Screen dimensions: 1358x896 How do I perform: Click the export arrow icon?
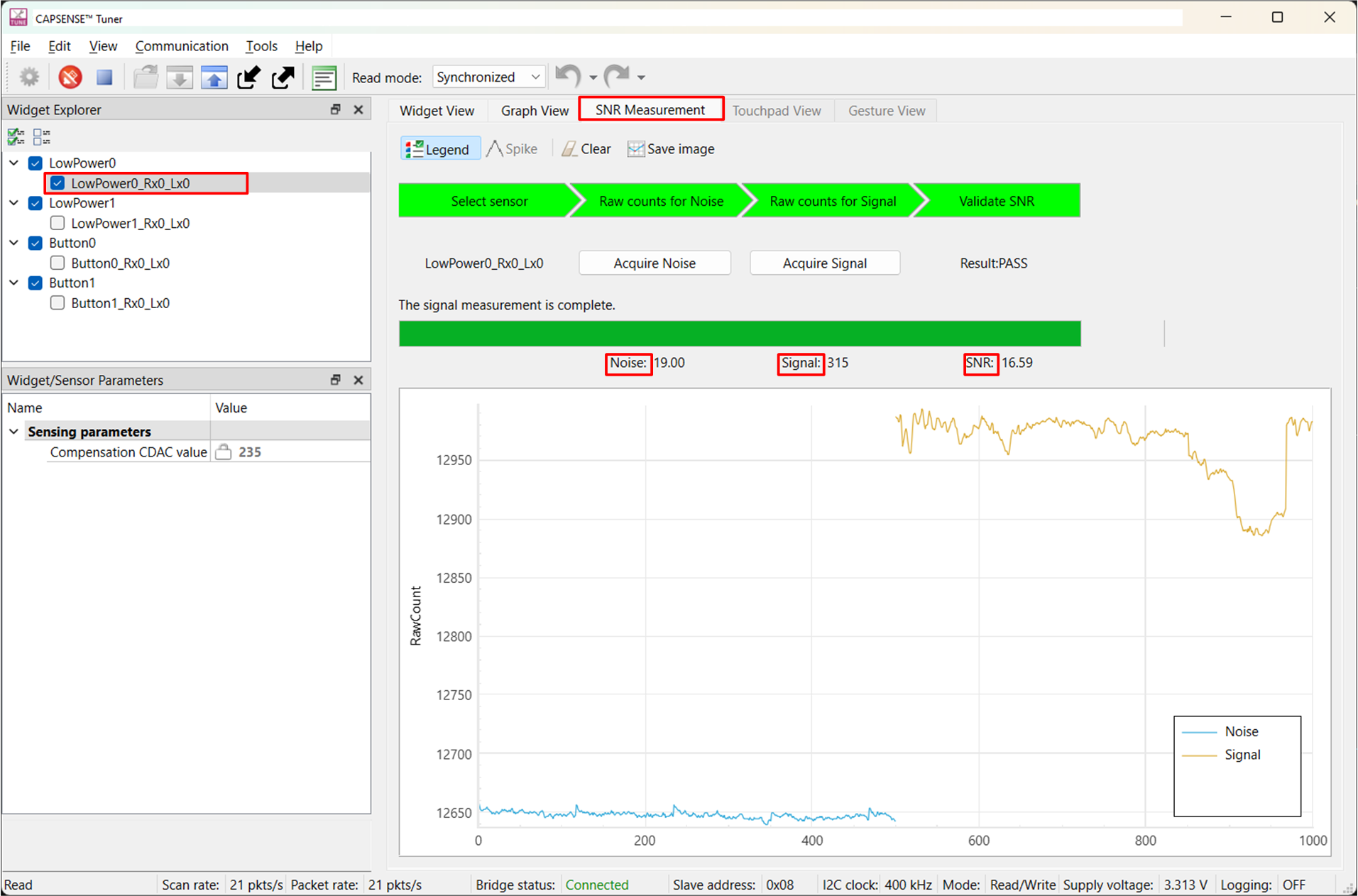pos(283,77)
